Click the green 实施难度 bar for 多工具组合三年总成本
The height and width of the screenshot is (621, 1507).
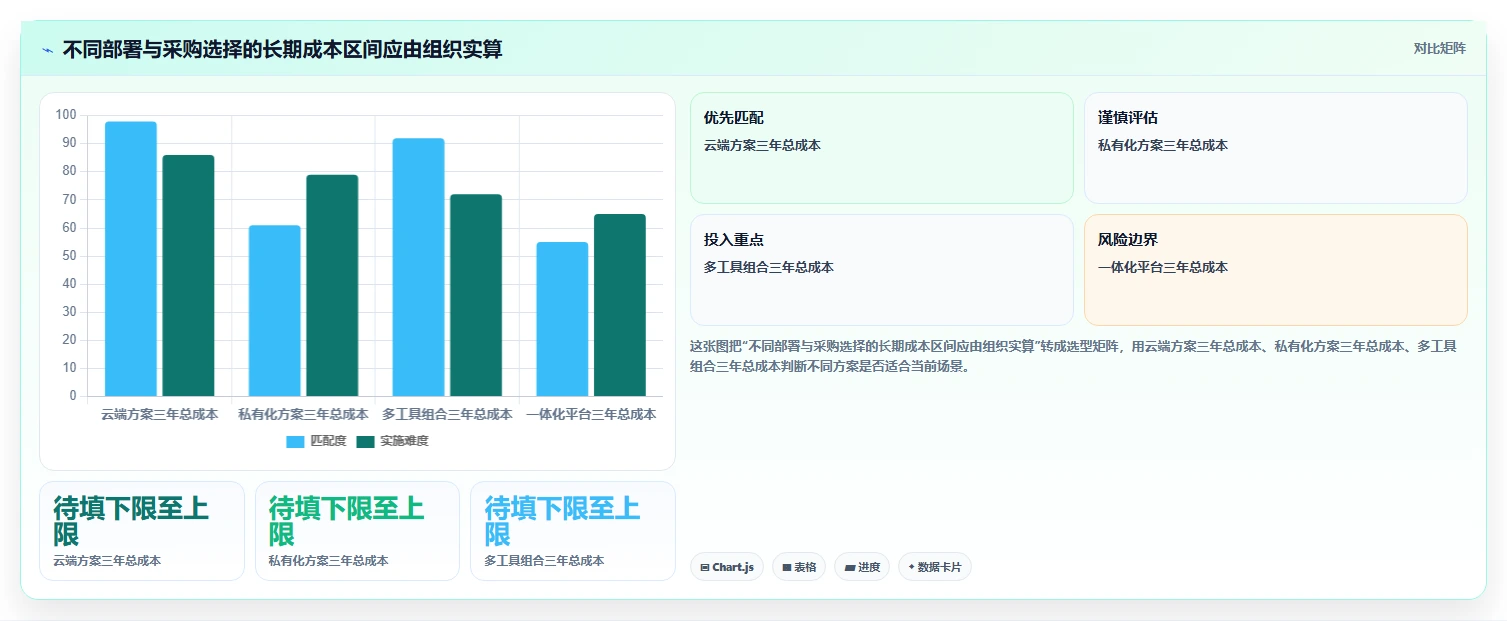(x=476, y=295)
